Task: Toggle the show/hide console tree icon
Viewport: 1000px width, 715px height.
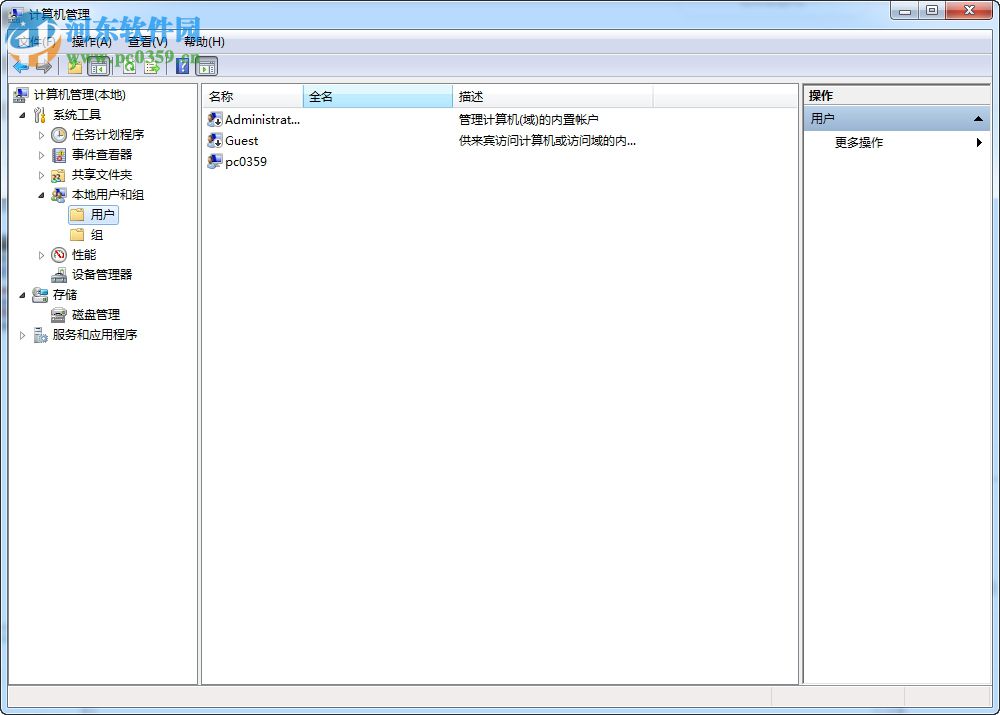Action: 98,66
